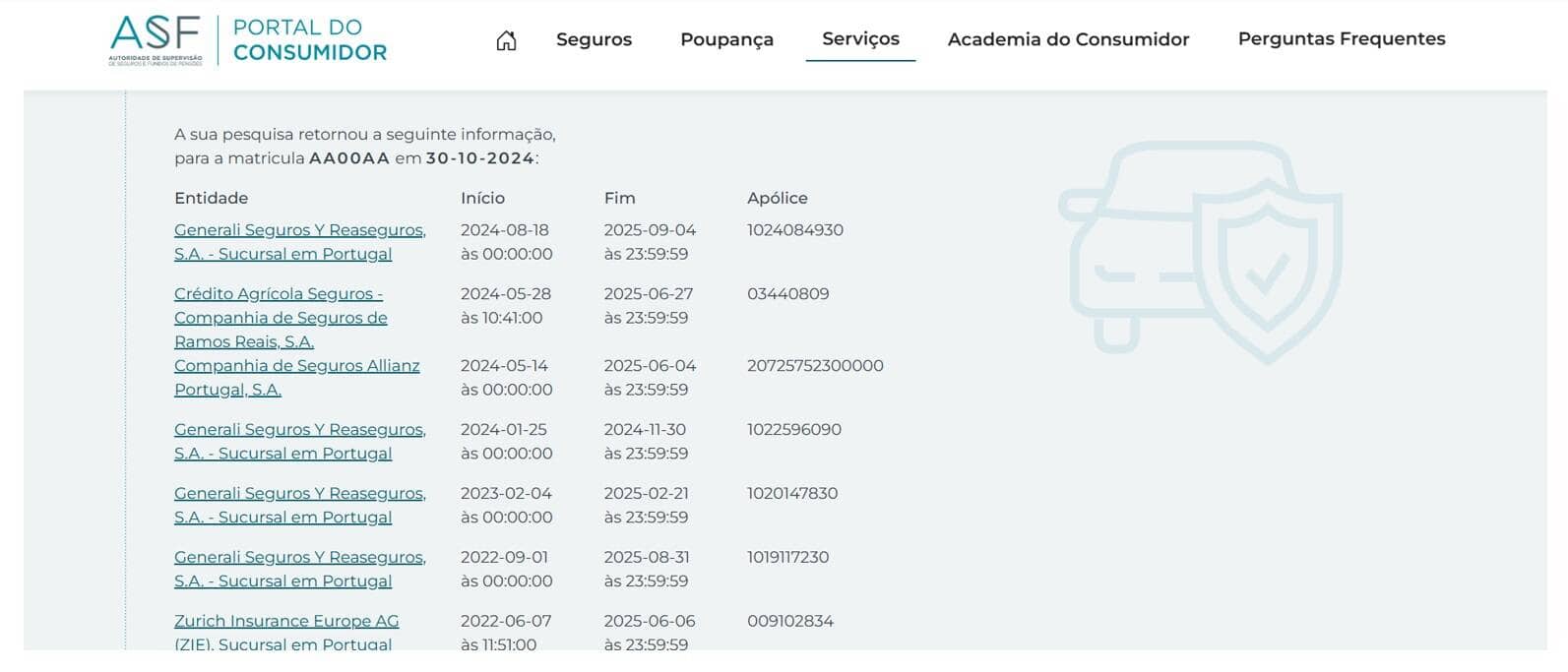Click the Apólice column header

pos(777,198)
